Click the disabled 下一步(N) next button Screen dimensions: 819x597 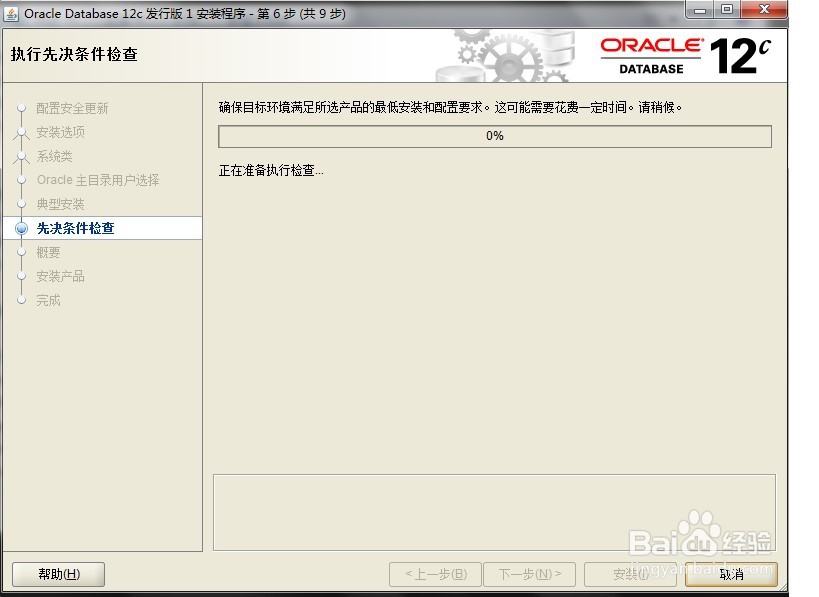[530, 574]
